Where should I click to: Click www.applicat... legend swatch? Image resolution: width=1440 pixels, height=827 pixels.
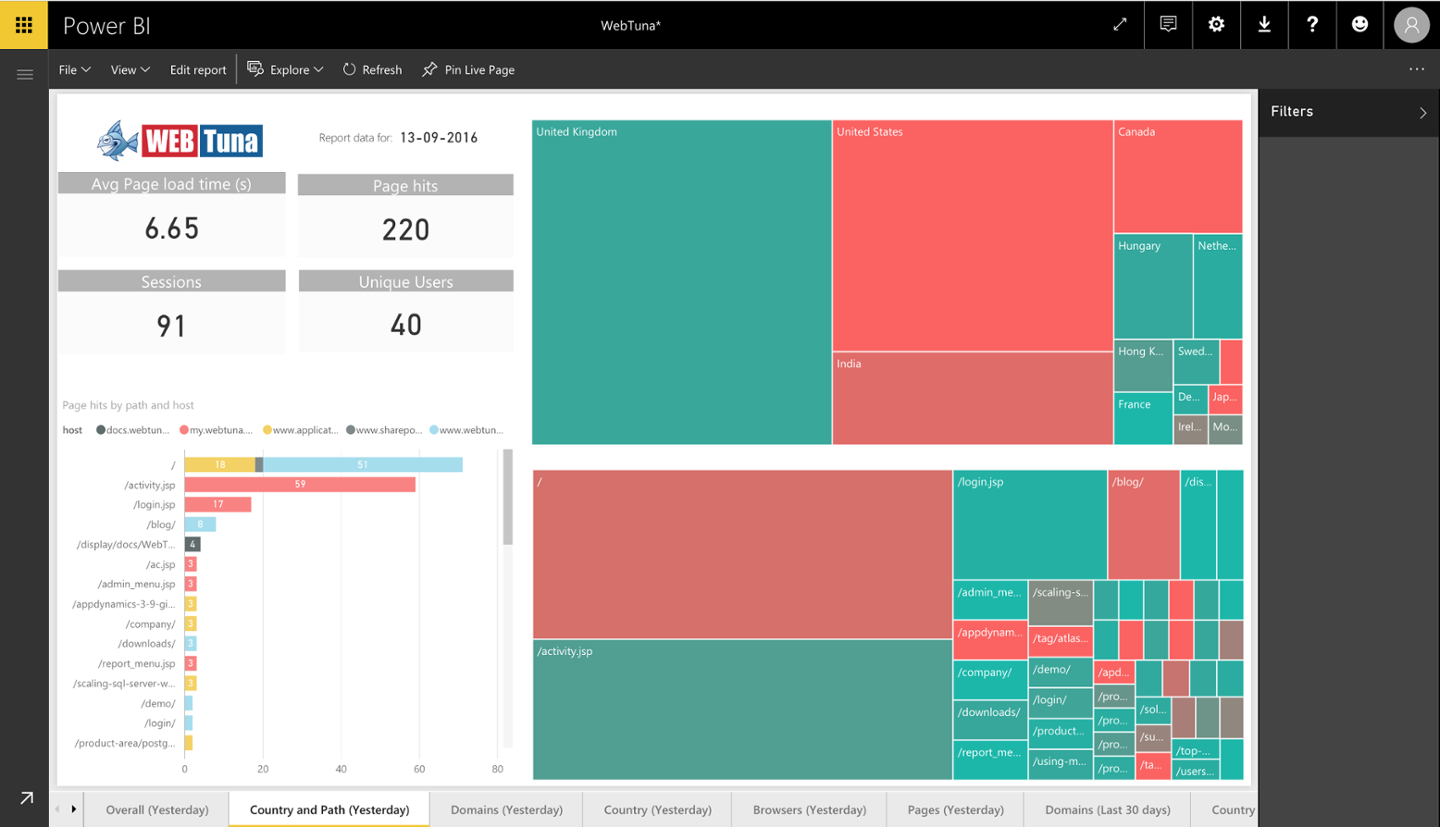point(267,430)
